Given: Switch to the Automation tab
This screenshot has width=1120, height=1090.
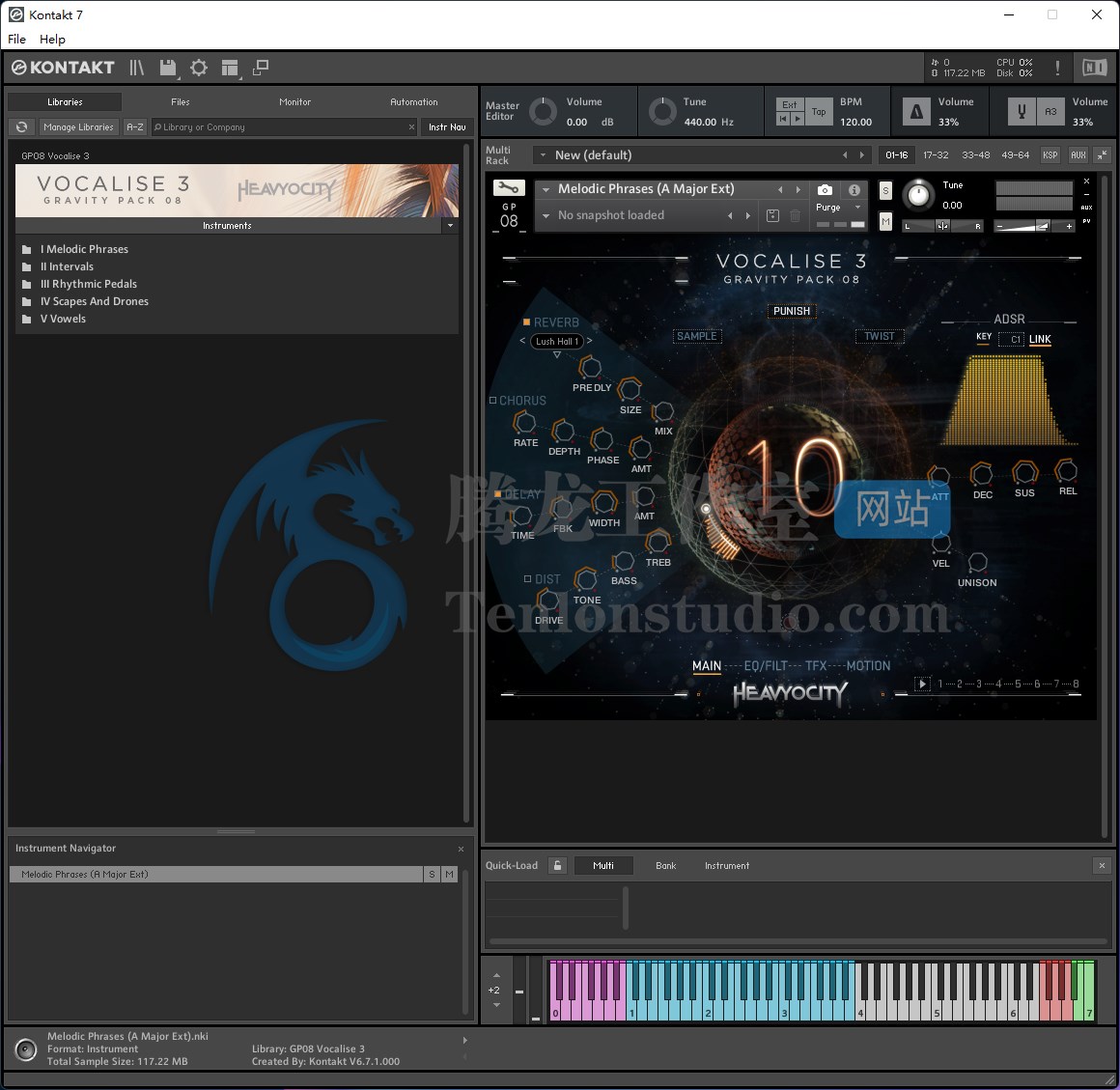Looking at the screenshot, I should pos(414,102).
